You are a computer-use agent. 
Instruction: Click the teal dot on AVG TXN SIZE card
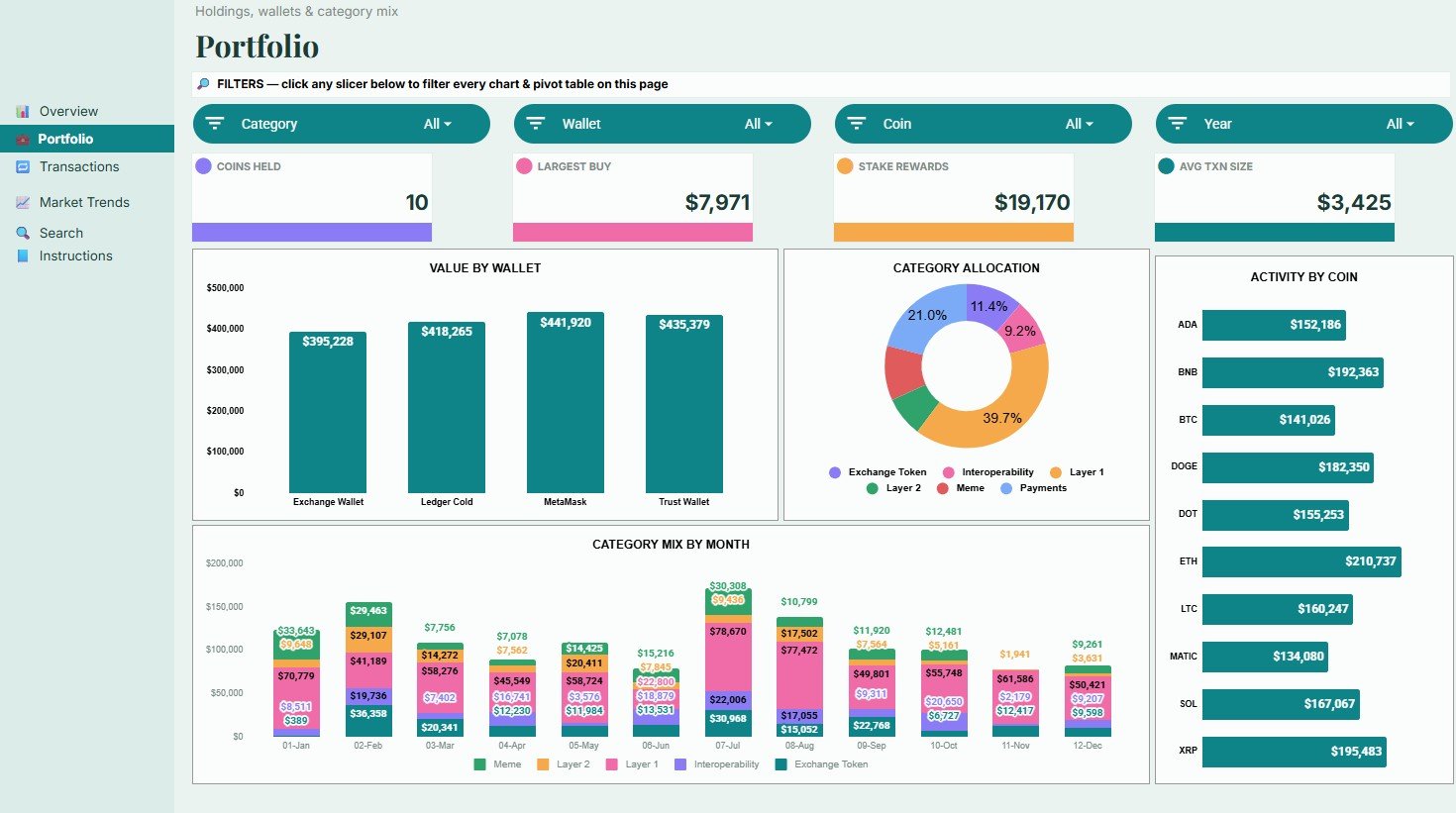[x=1166, y=166]
